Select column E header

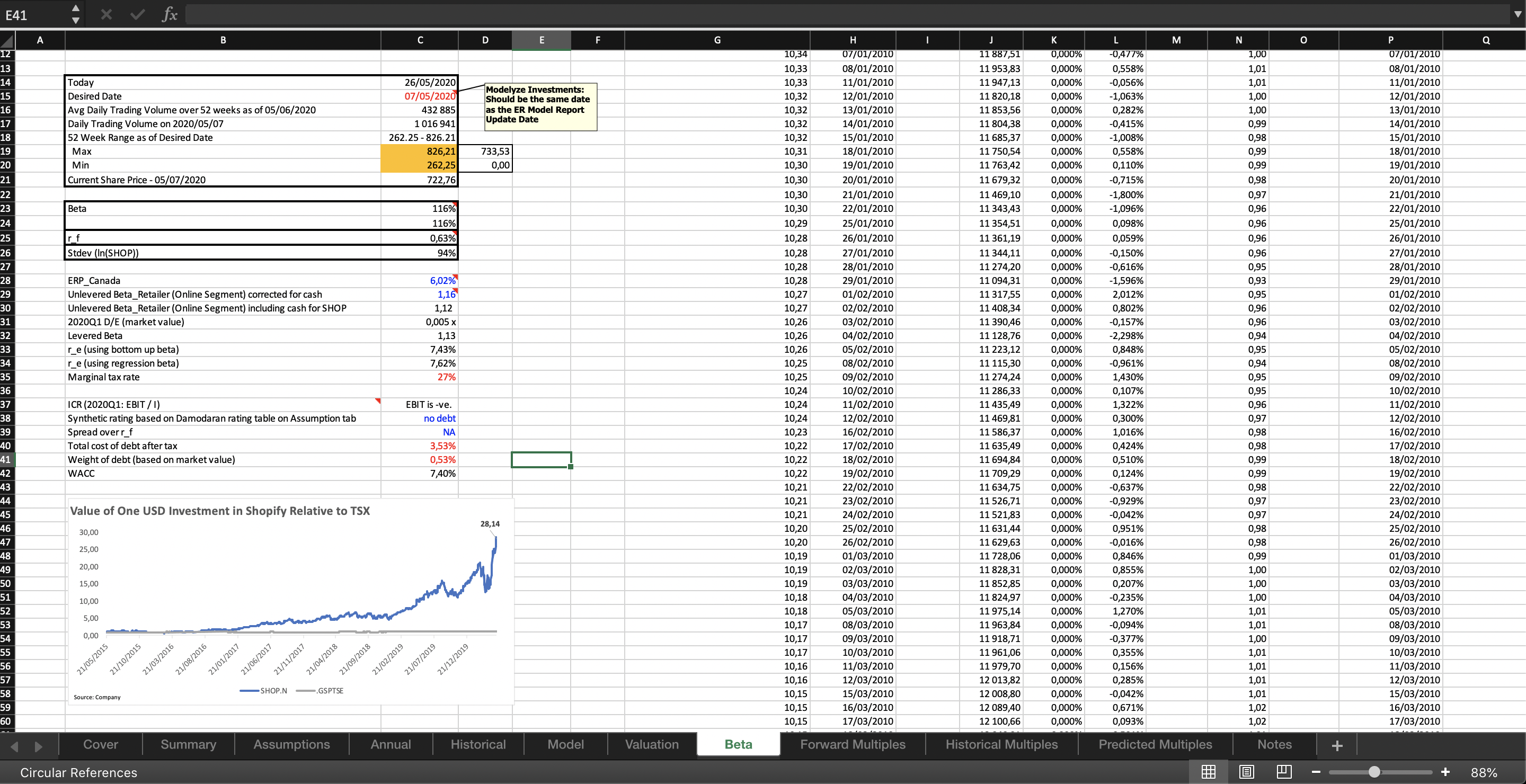(x=542, y=40)
